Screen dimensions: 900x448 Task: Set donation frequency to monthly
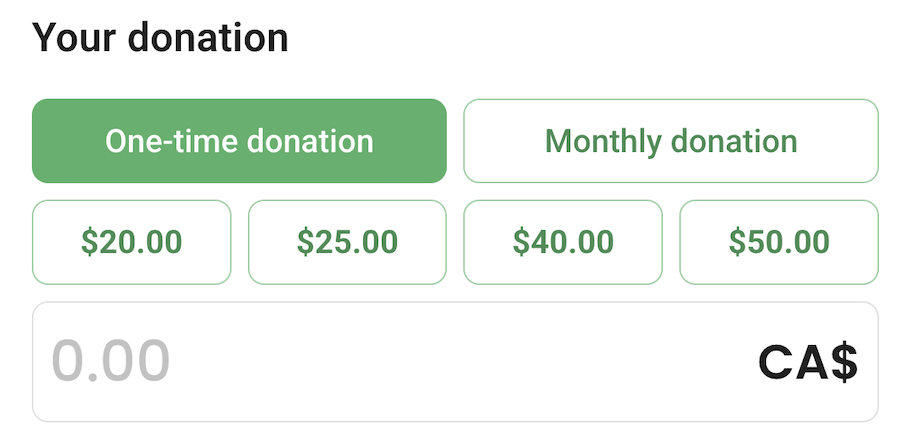[x=671, y=141]
